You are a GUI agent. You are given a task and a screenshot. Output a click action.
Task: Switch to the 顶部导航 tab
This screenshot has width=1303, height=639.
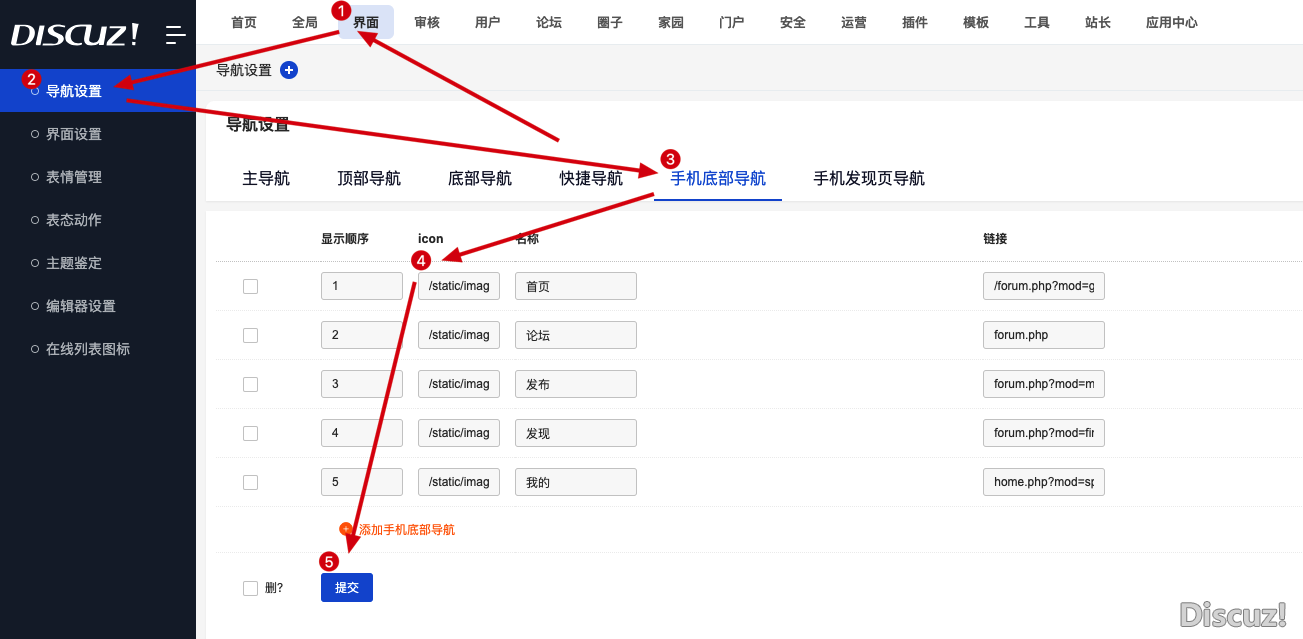369,177
